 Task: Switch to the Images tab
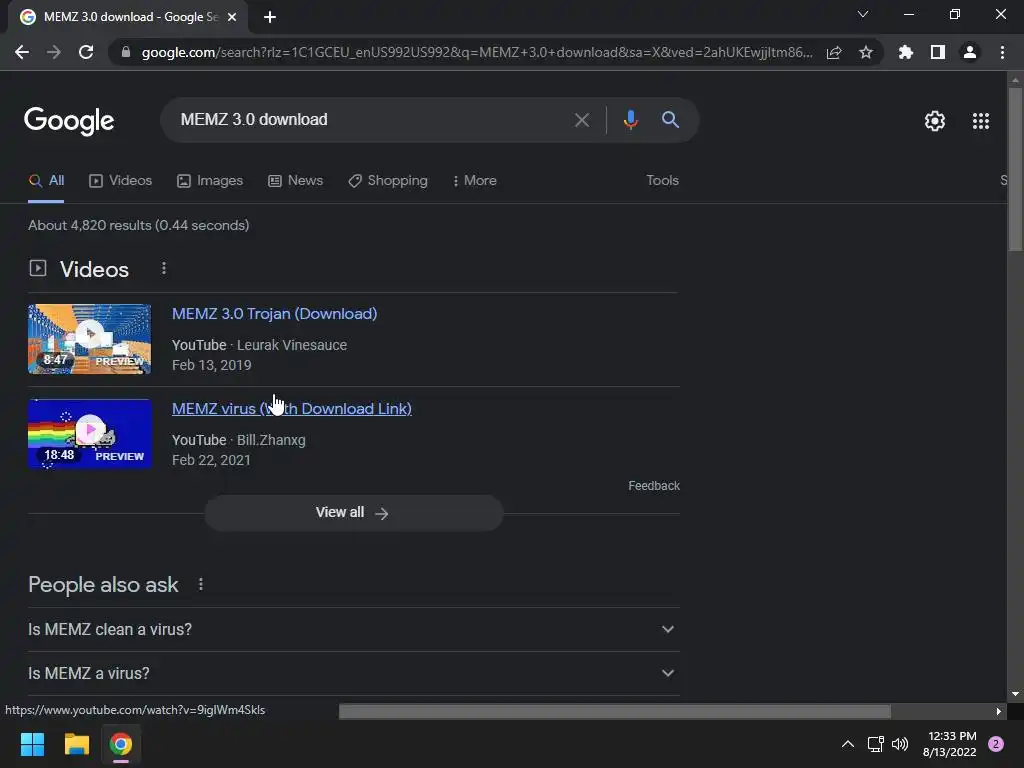coord(210,181)
